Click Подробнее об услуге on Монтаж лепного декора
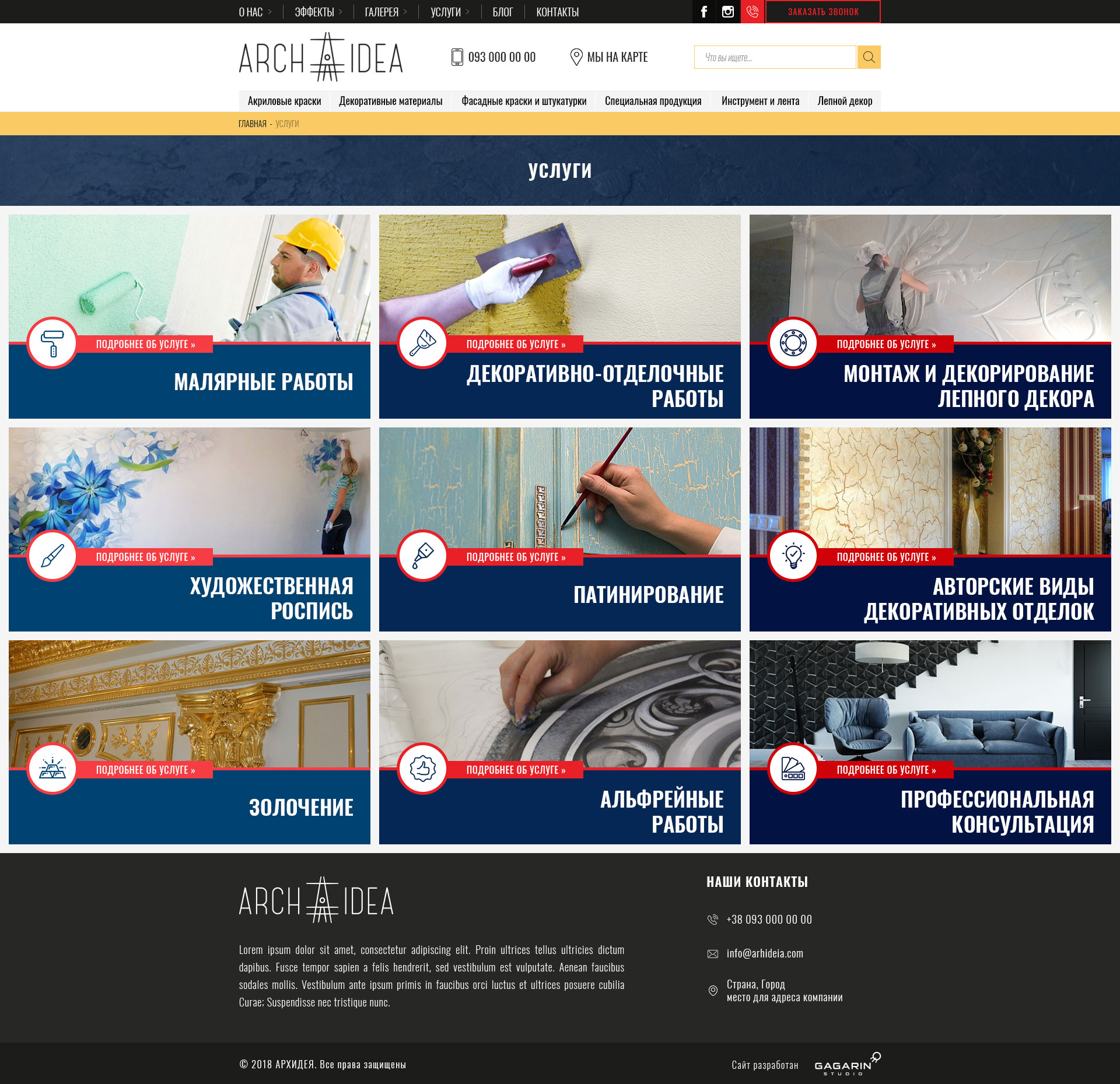This screenshot has height=1084, width=1120. coord(886,344)
